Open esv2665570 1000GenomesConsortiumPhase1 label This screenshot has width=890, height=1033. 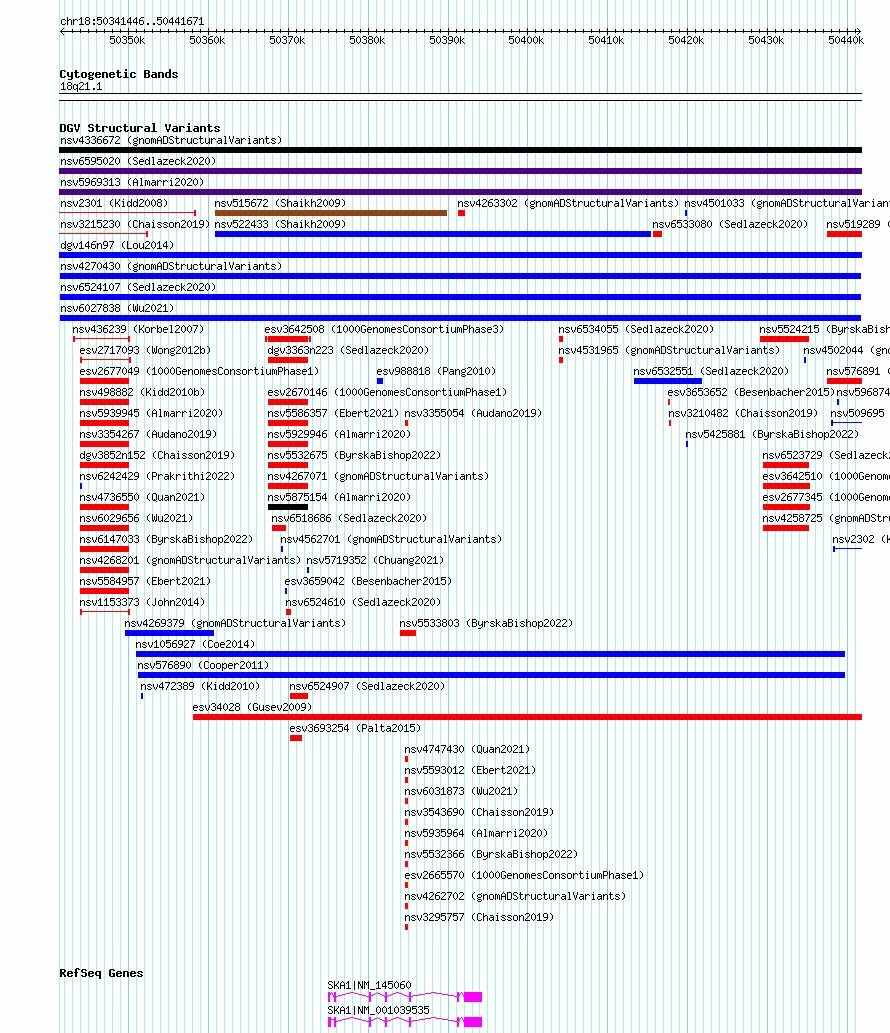pyautogui.click(x=524, y=876)
